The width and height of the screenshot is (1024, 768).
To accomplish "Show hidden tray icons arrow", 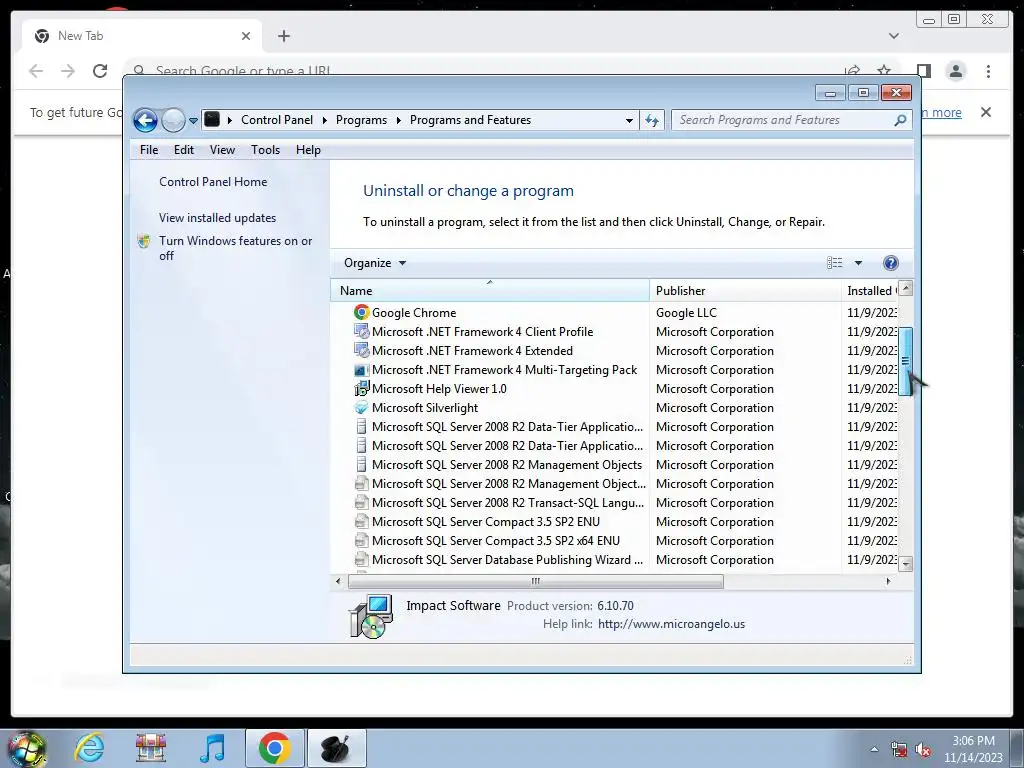I will (874, 749).
